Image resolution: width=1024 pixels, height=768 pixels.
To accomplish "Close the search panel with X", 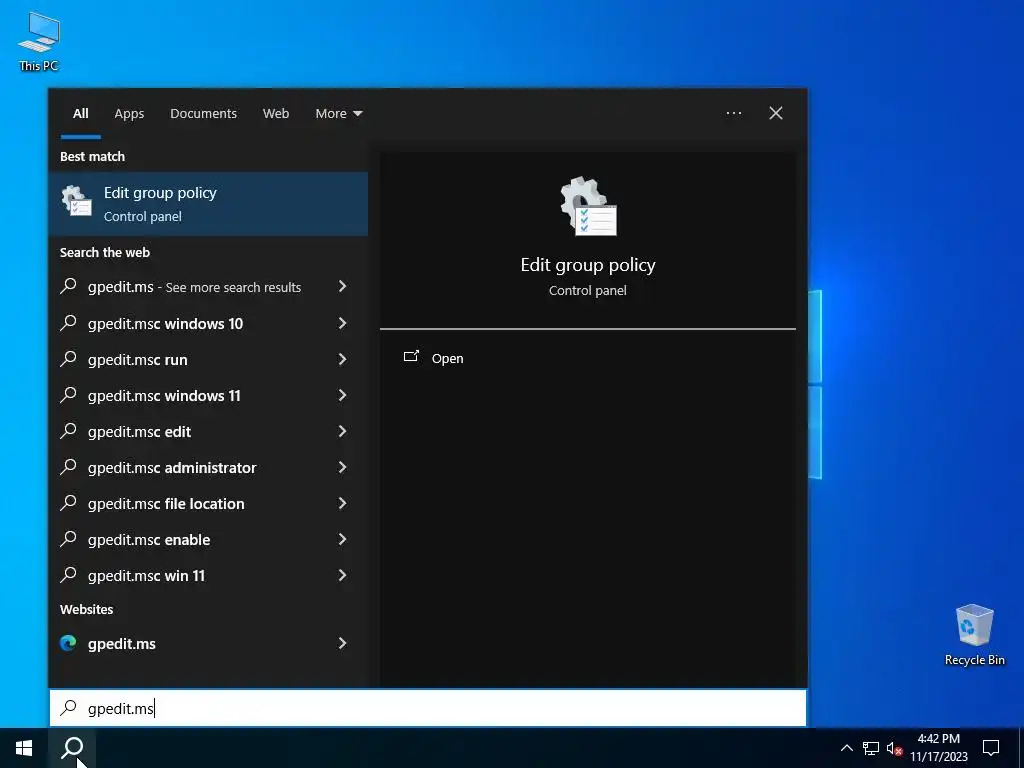I will (x=776, y=113).
